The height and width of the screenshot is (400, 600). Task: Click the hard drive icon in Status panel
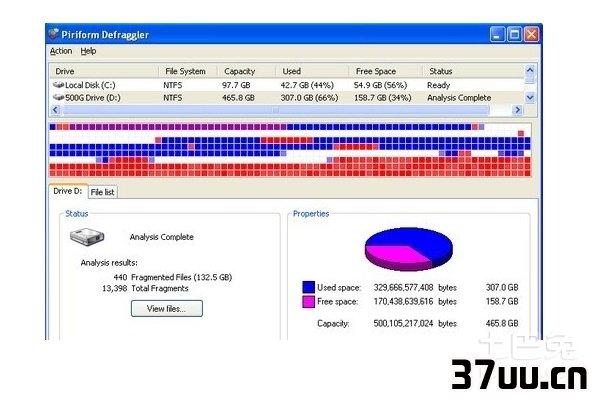pyautogui.click(x=87, y=237)
